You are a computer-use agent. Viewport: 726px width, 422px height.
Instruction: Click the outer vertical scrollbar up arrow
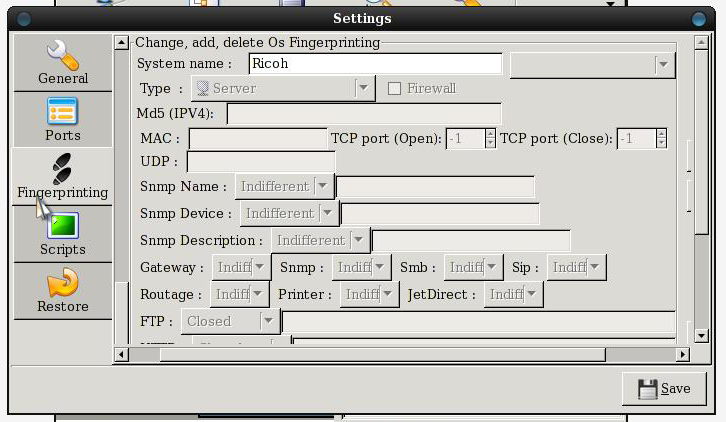coord(701,43)
